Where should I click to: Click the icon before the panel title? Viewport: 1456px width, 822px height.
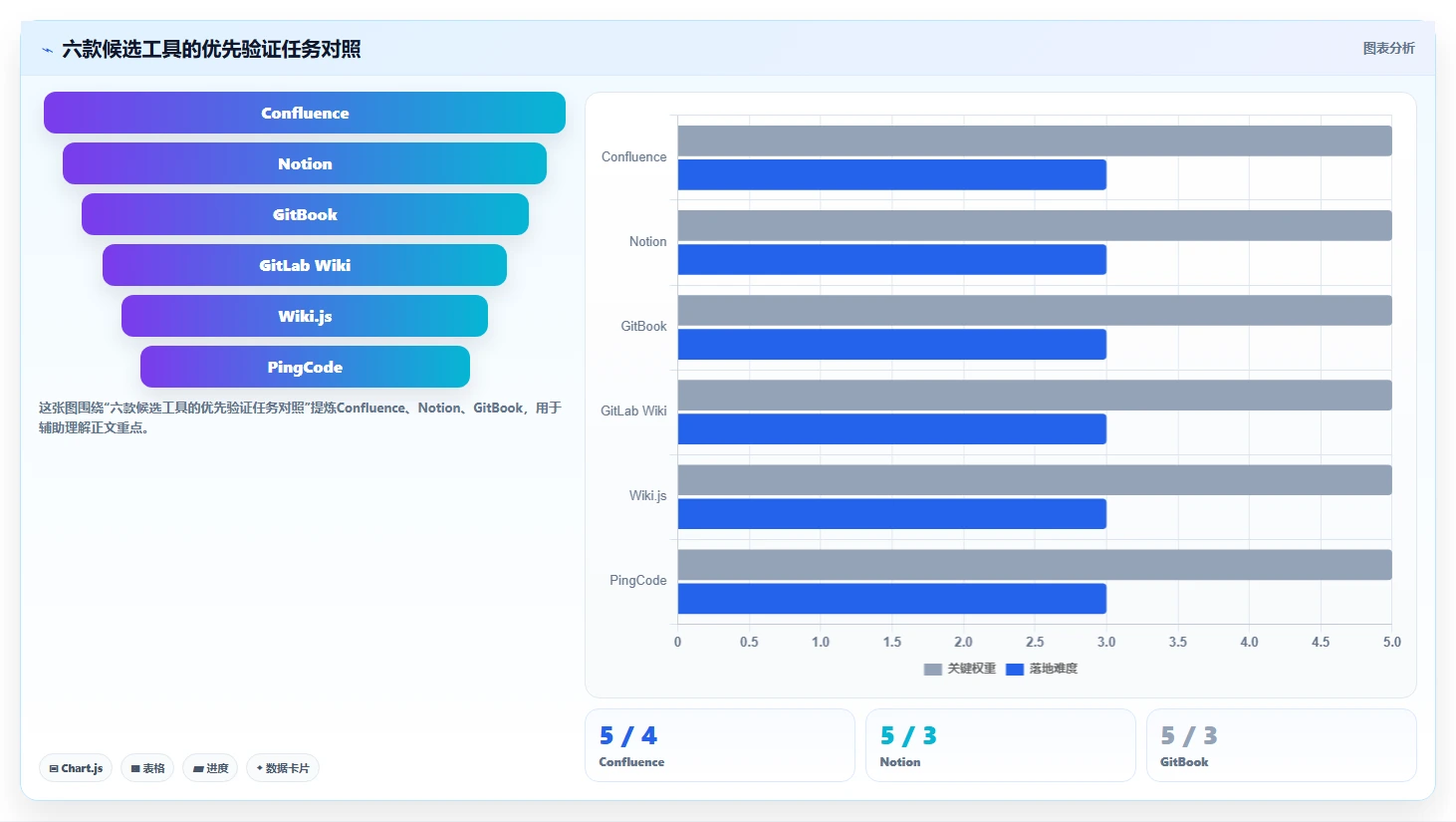point(47,49)
